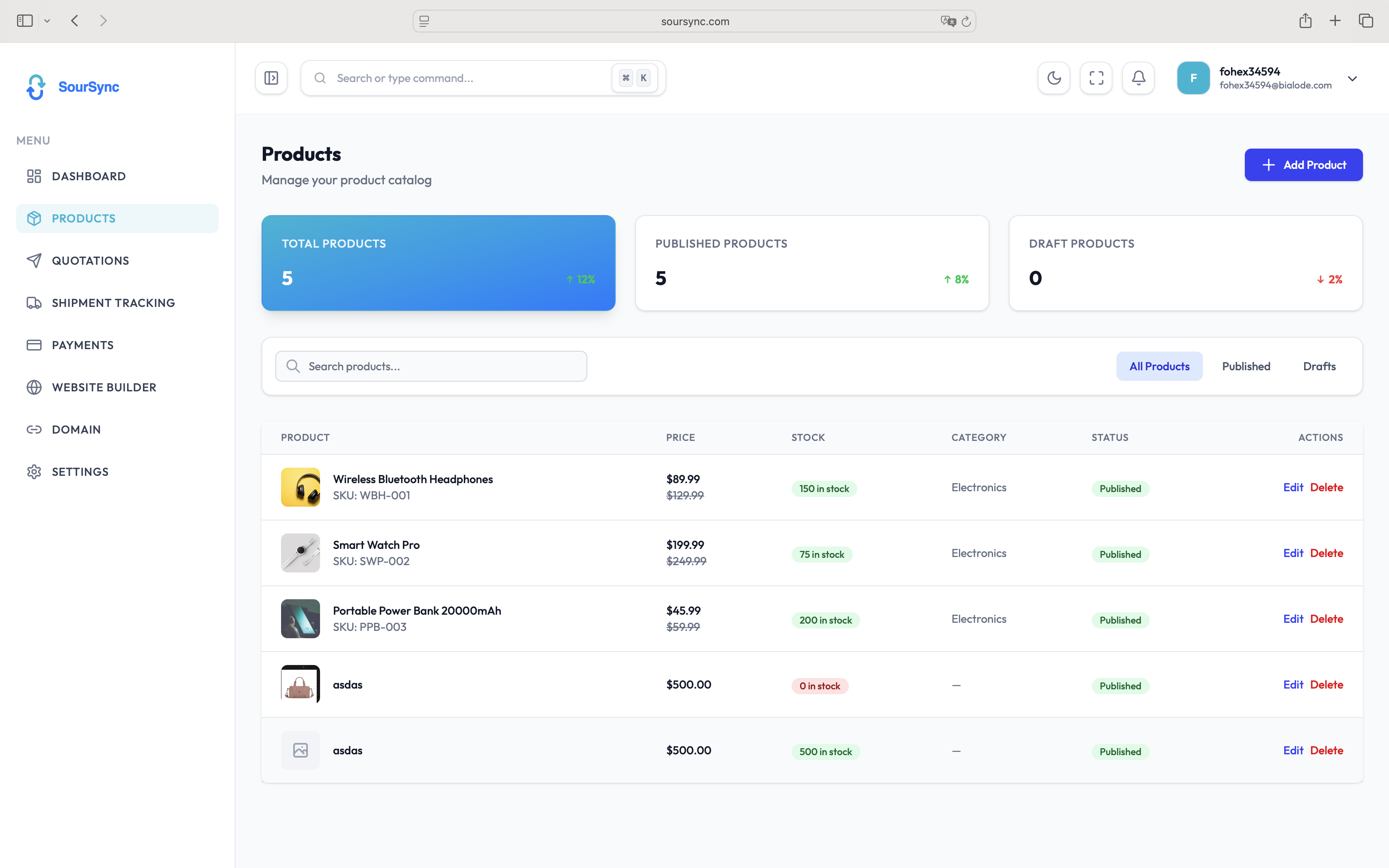The height and width of the screenshot is (868, 1389).
Task: Switch to the Published products filter
Action: pyautogui.click(x=1246, y=366)
